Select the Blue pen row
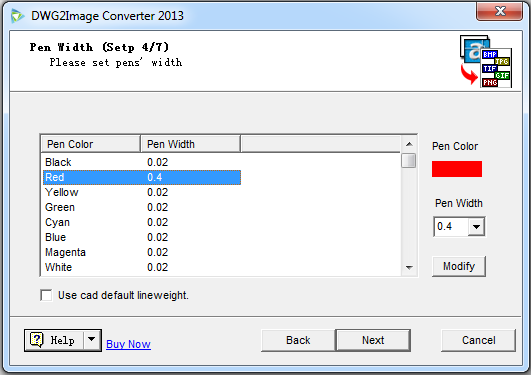Image resolution: width=531 pixels, height=375 pixels. click(142, 237)
